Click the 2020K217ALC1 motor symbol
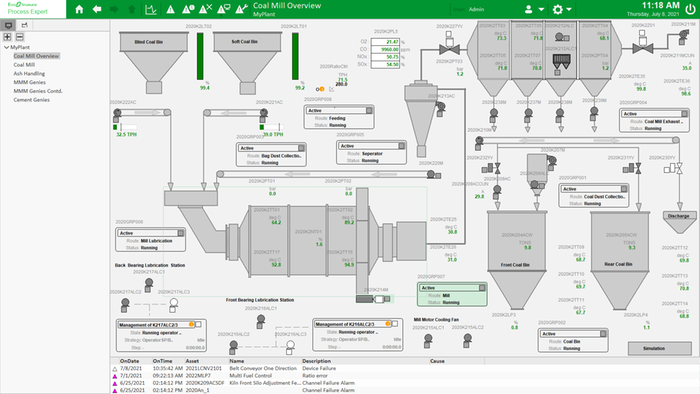Screen dimensions: 700x394 pyautogui.click(x=149, y=285)
